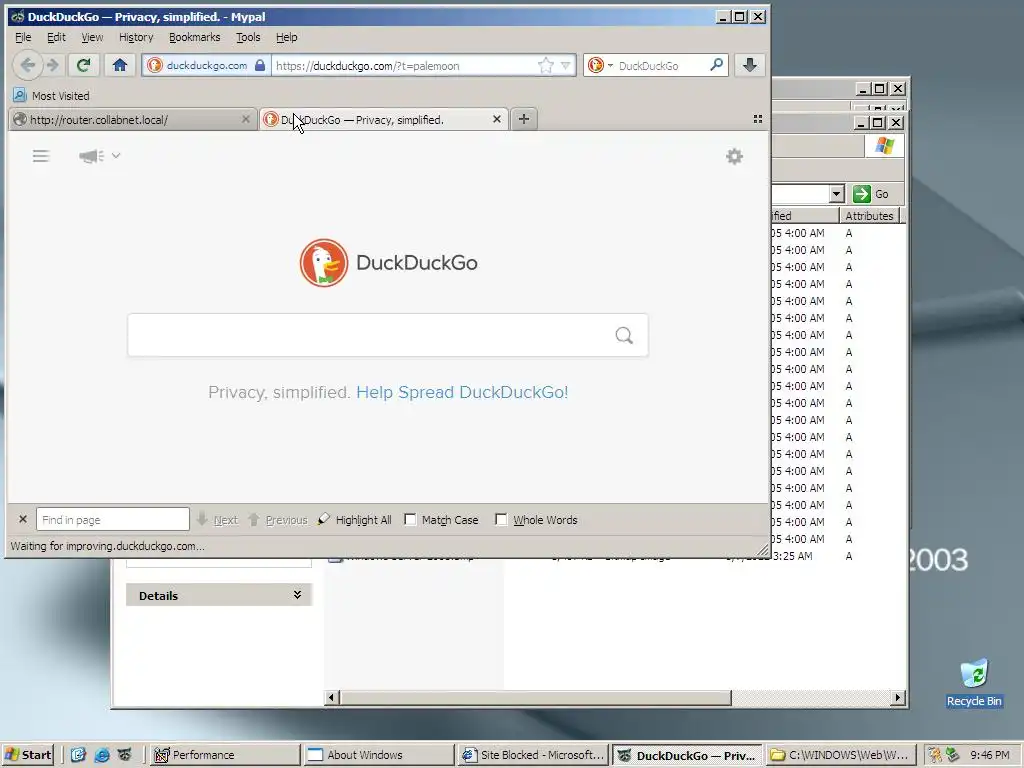Open DuckDuckGo settings gear

[x=735, y=157]
